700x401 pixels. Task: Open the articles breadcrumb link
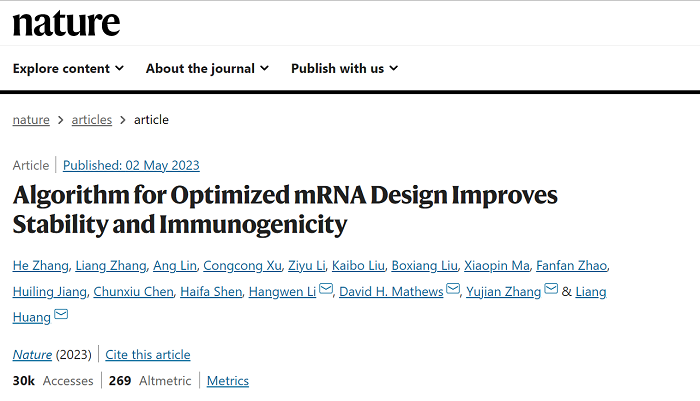[x=92, y=120]
